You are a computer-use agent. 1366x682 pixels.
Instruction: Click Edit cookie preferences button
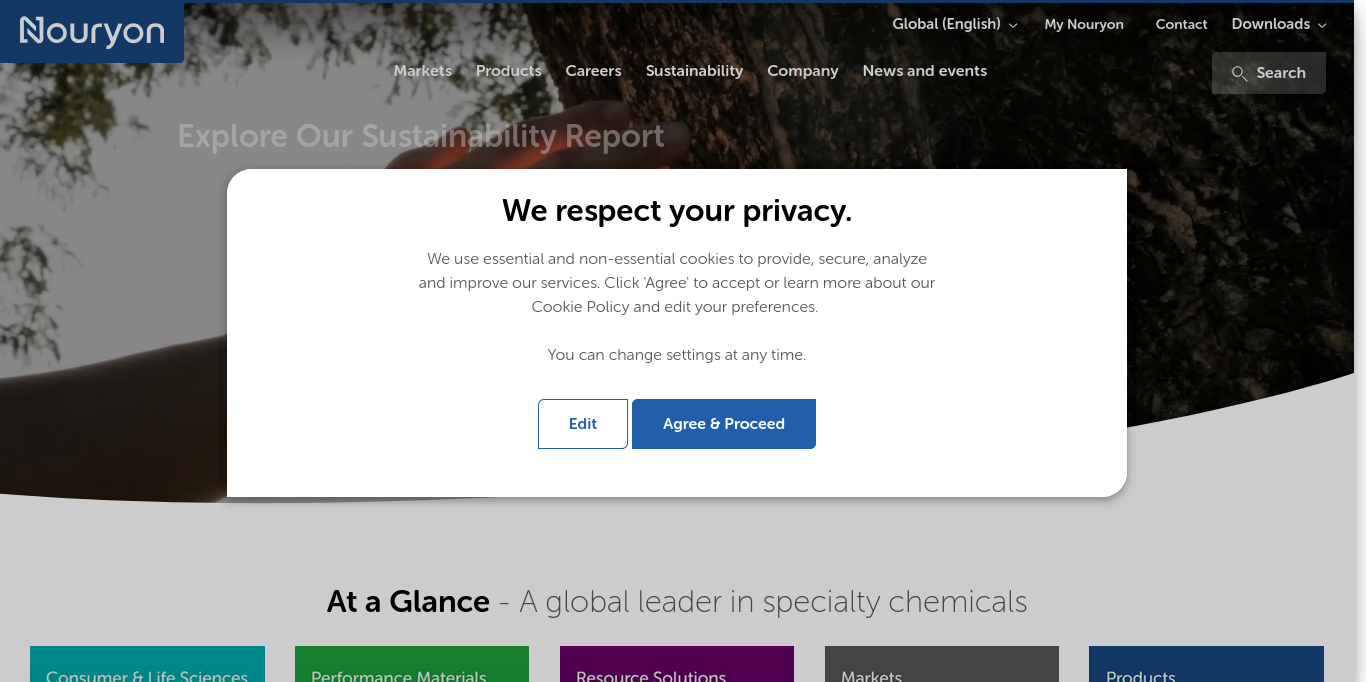tap(583, 424)
